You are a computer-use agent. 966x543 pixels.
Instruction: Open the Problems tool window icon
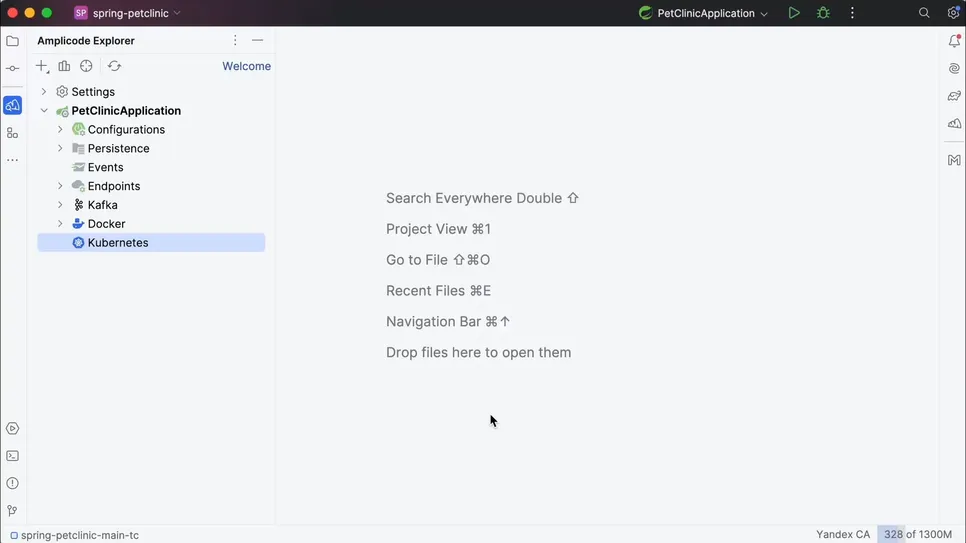pyautogui.click(x=12, y=483)
